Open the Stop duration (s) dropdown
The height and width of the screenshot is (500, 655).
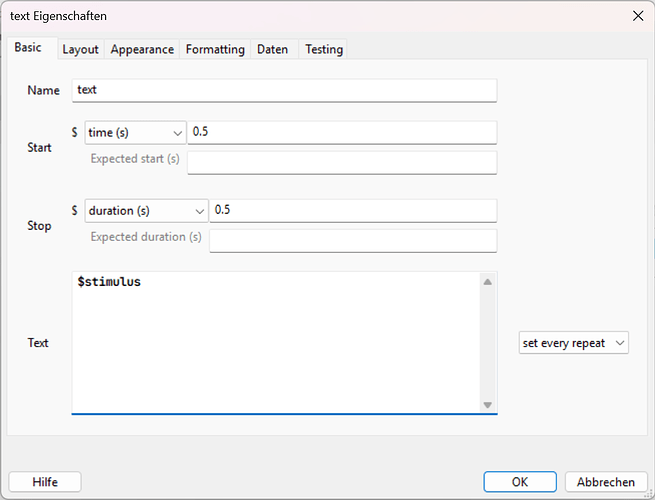click(146, 210)
